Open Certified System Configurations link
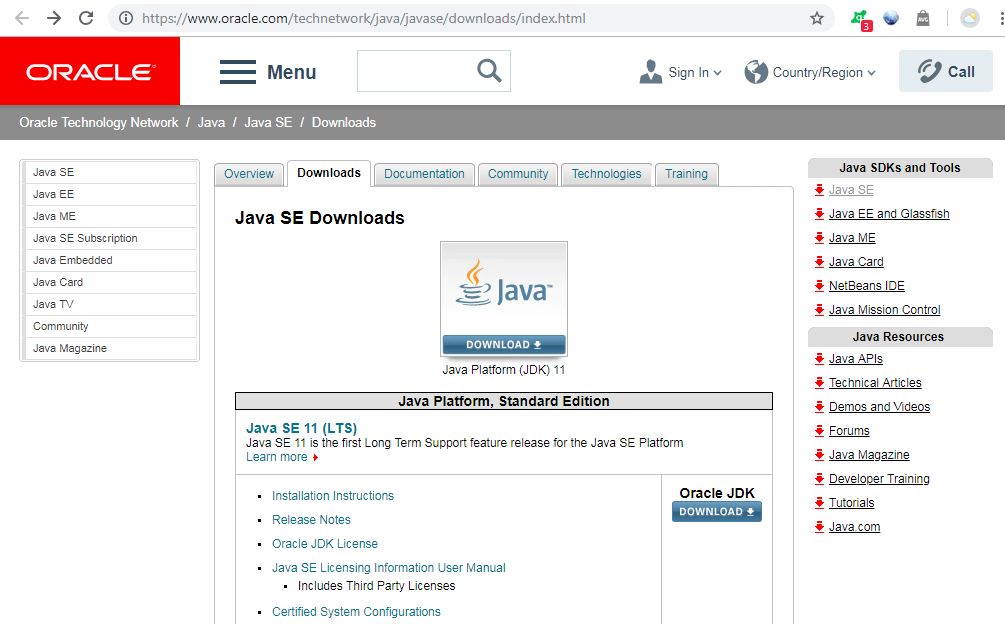Screen dimensions: 1005x624 (356, 612)
